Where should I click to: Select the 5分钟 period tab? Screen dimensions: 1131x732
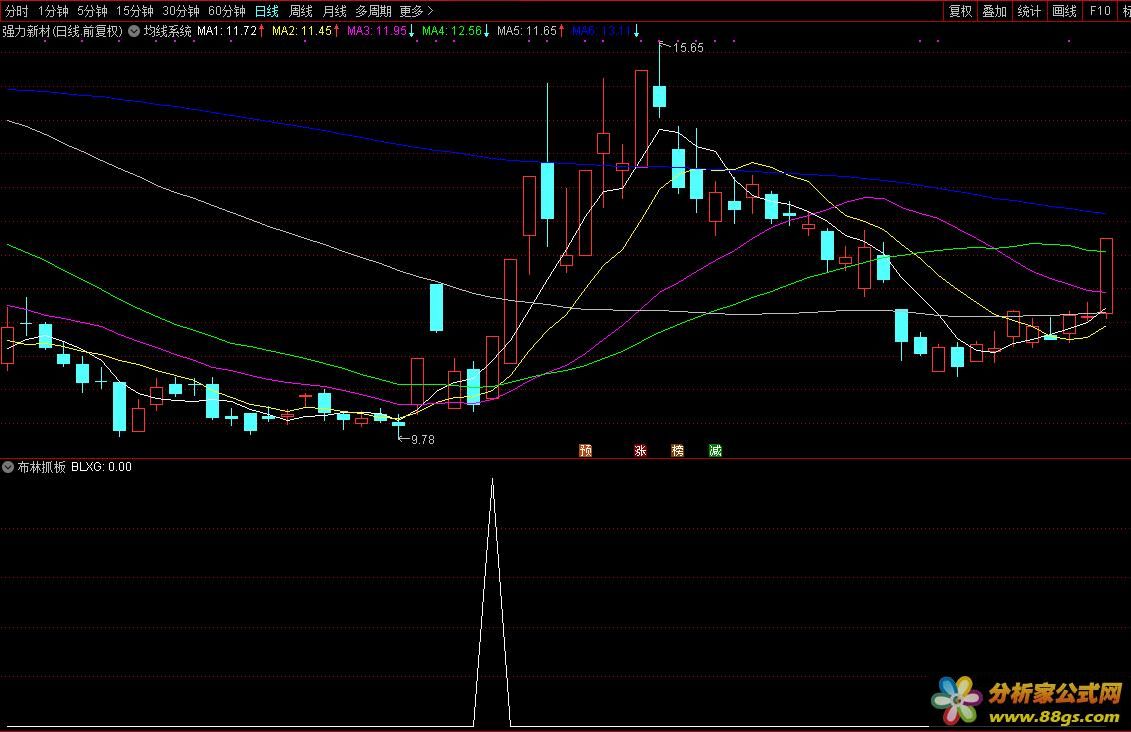pyautogui.click(x=92, y=11)
